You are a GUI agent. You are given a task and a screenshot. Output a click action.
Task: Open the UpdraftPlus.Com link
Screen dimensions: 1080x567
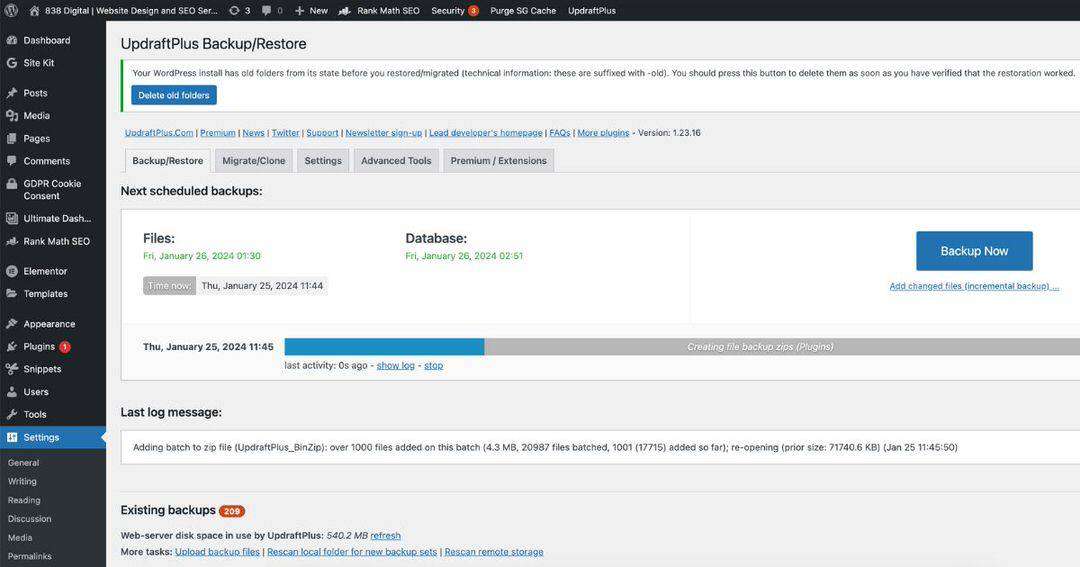[x=159, y=132]
